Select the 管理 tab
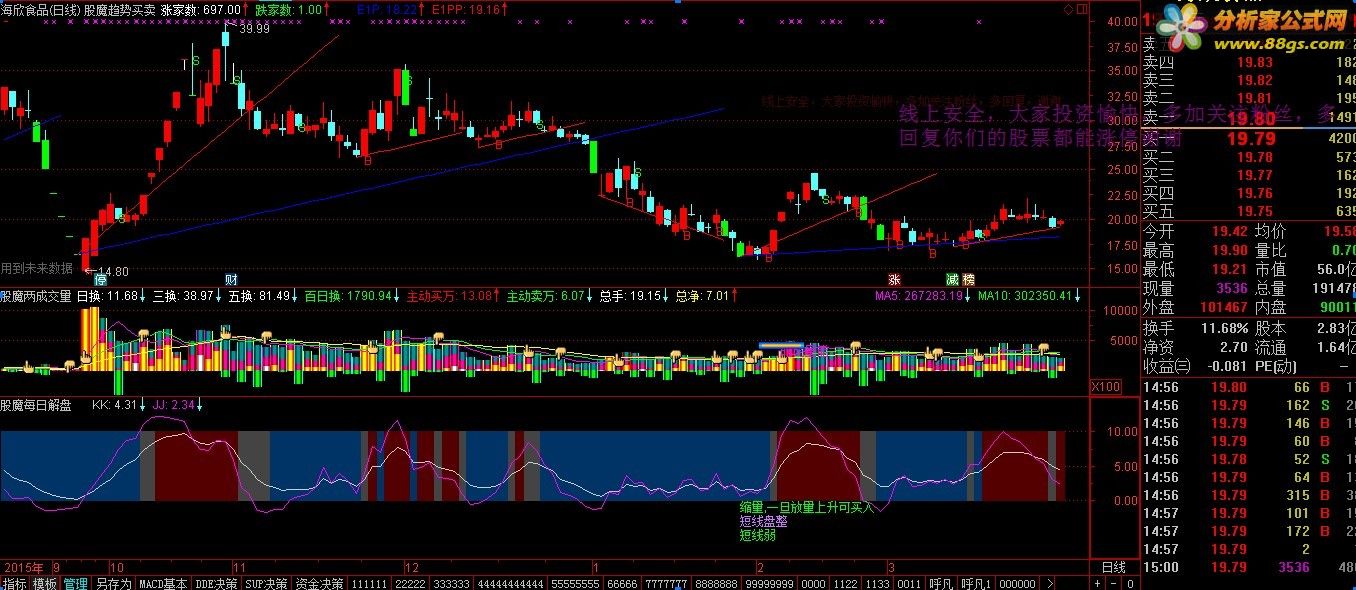Screen dimensions: 1356x590 pos(75,583)
